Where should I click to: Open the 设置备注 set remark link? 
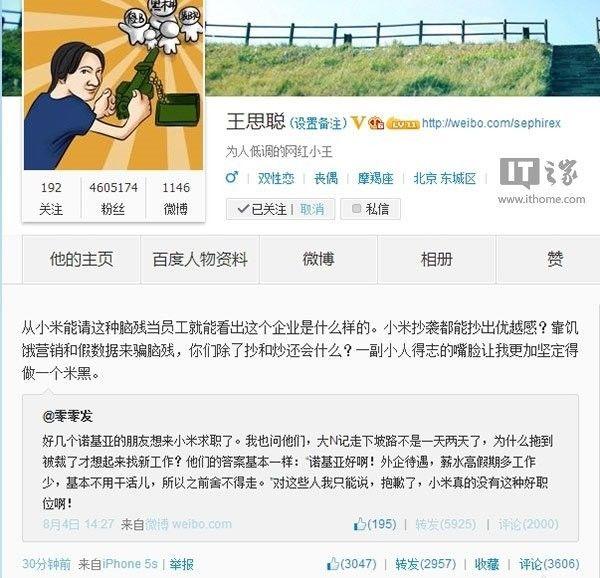click(318, 123)
